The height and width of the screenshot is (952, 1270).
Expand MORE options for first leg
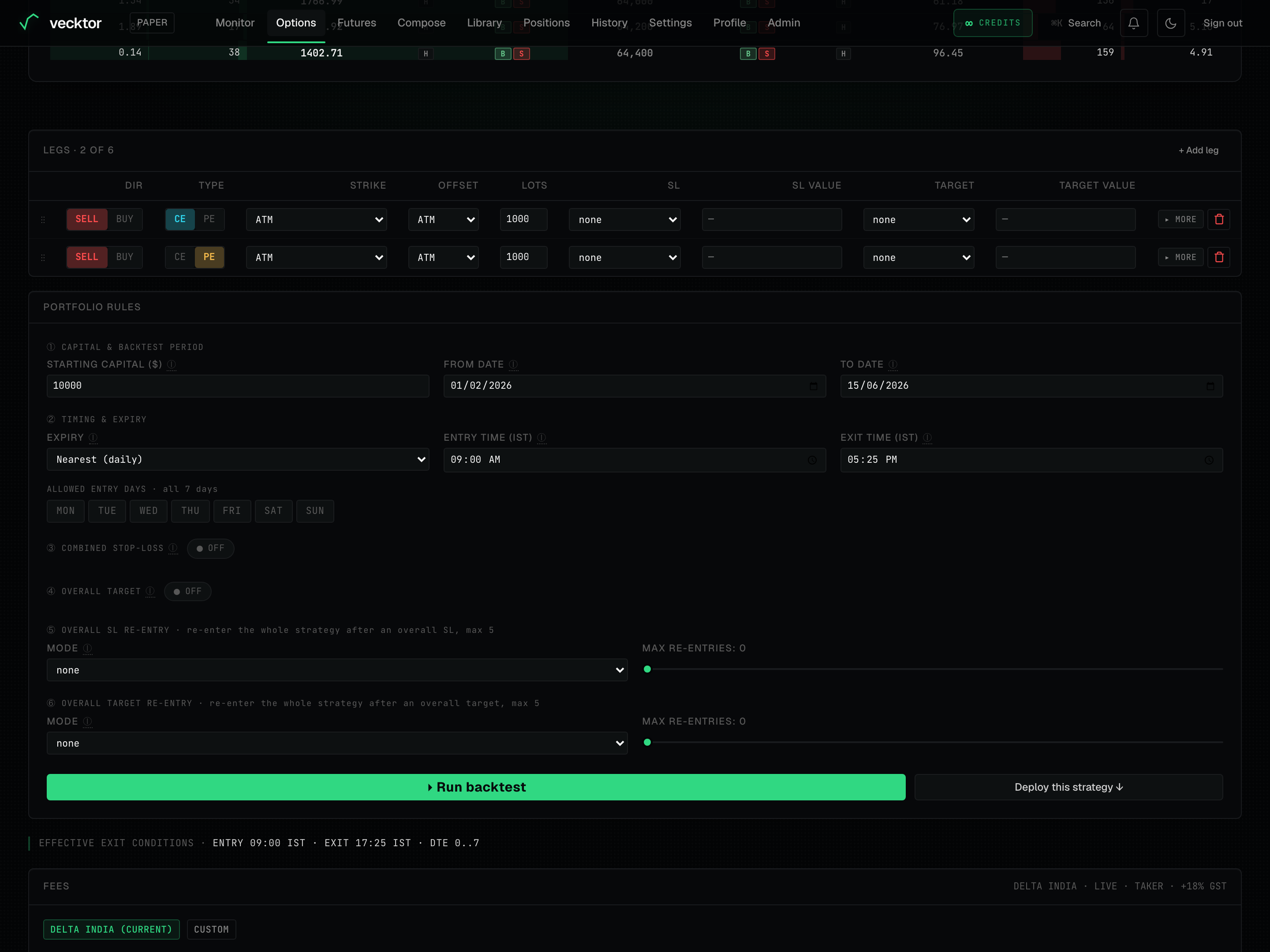click(1180, 219)
